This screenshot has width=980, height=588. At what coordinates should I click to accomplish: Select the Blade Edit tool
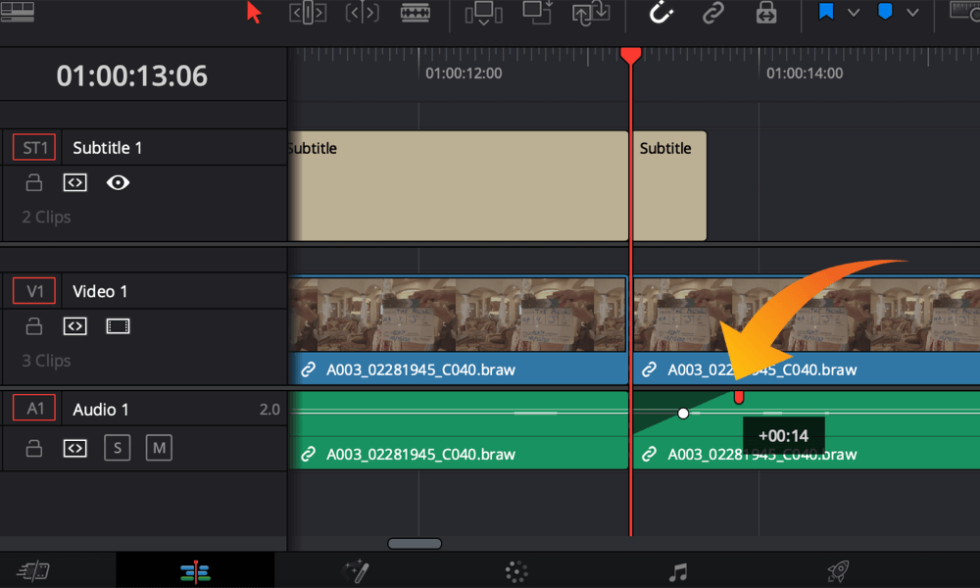415,13
